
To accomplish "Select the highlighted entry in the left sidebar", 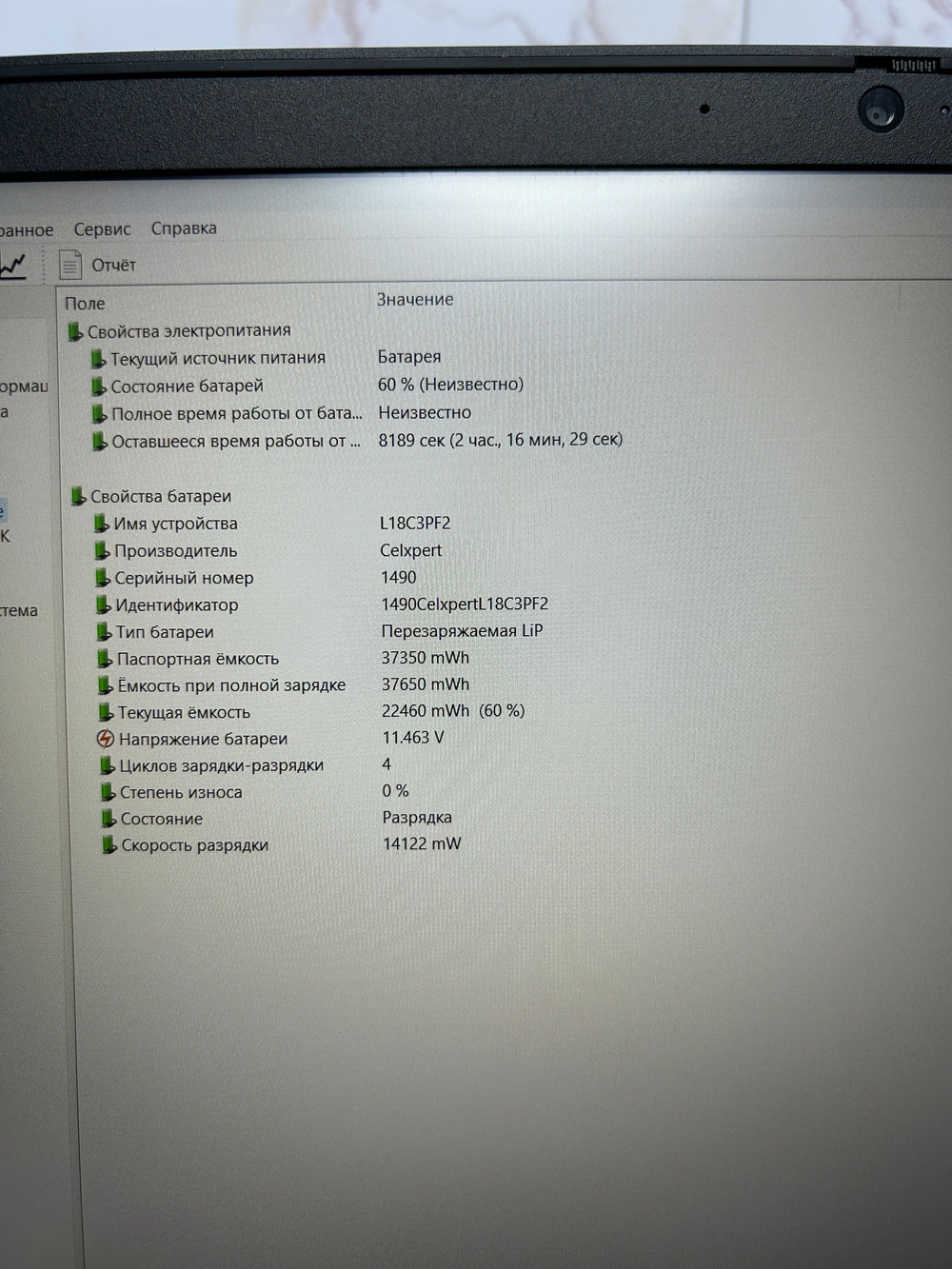I will point(6,509).
